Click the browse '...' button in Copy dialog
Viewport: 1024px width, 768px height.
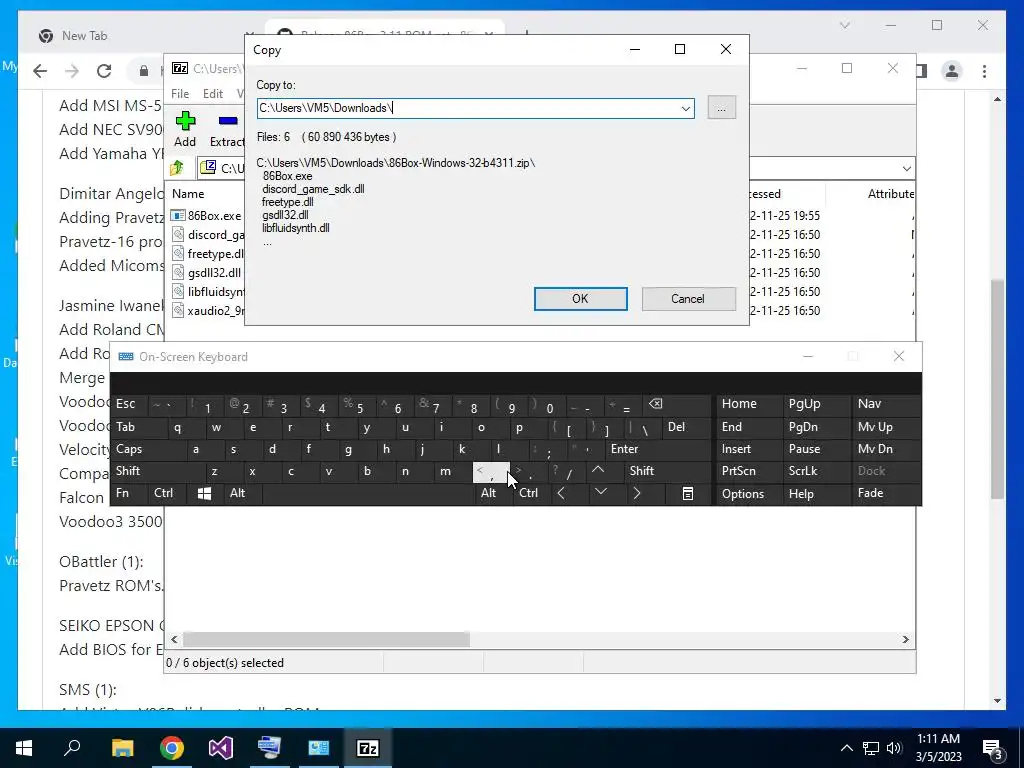[x=722, y=108]
